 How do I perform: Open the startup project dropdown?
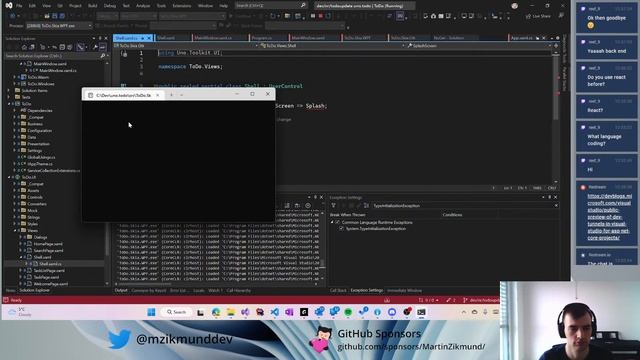tap(192, 16)
